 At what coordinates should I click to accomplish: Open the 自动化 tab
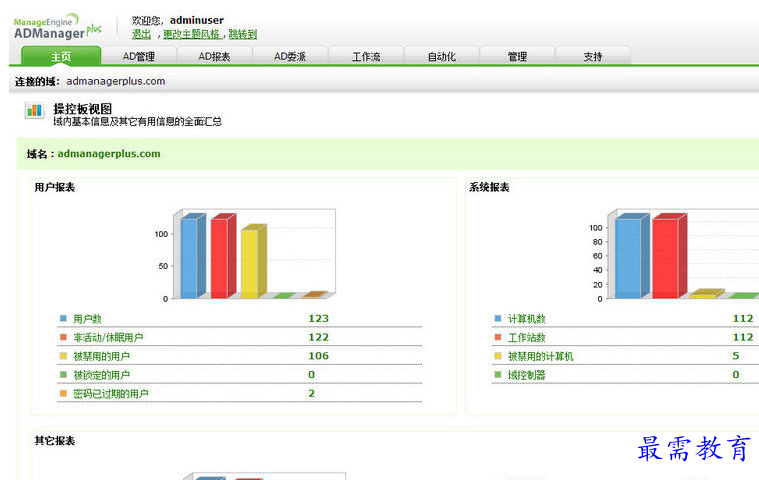point(441,57)
